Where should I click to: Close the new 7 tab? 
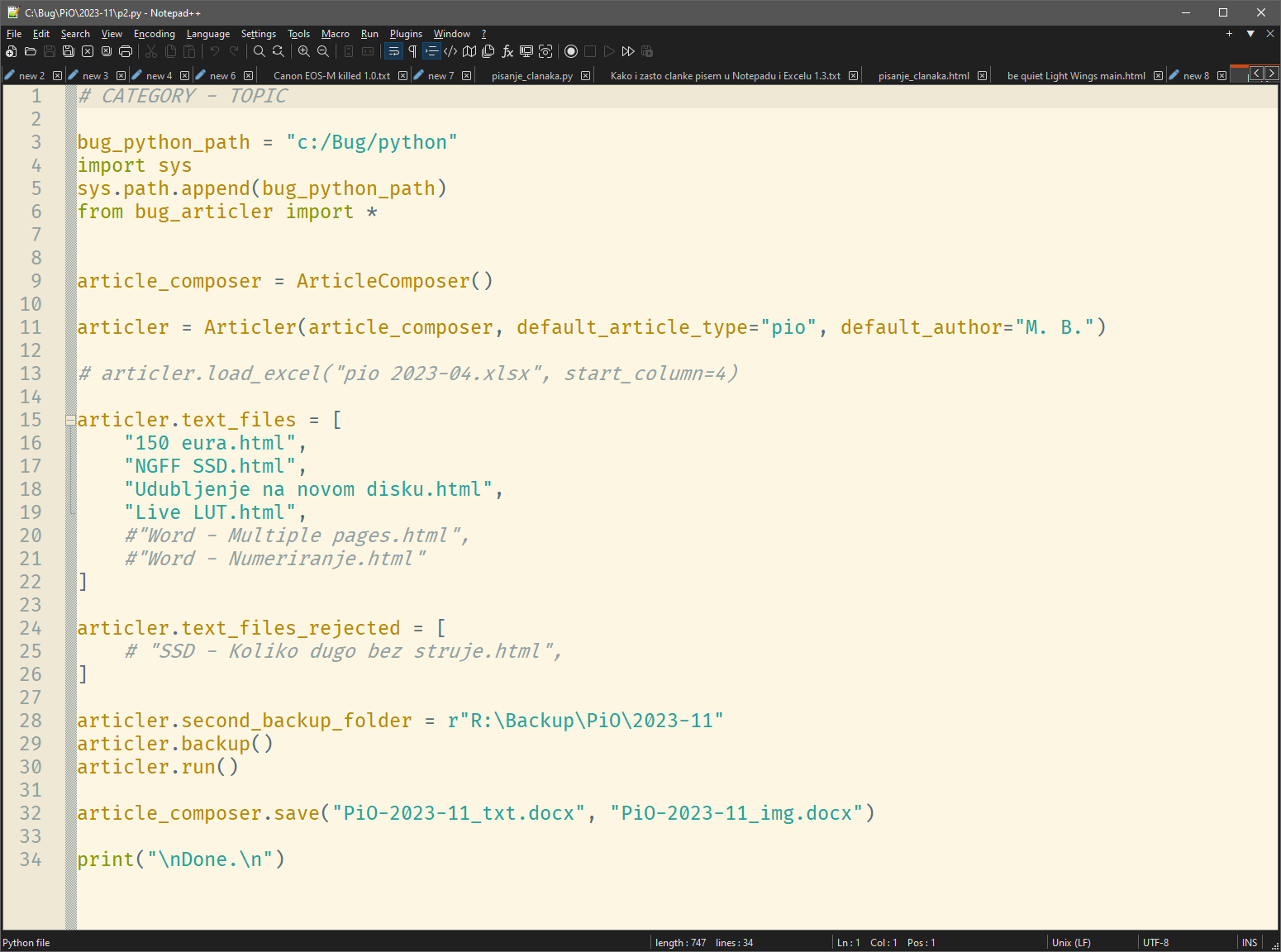coord(466,75)
